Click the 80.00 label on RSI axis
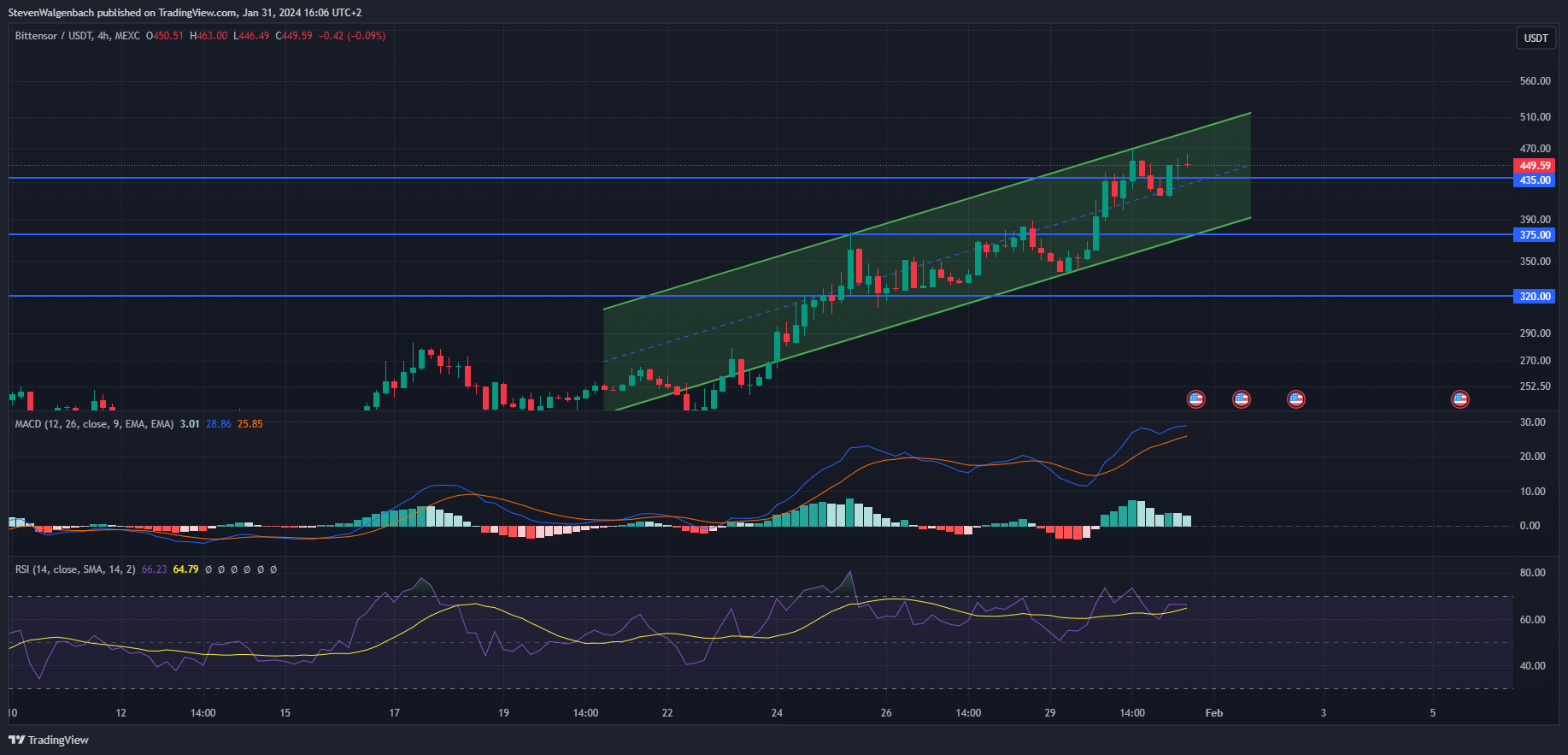Viewport: 1568px width, 755px height. click(x=1532, y=573)
